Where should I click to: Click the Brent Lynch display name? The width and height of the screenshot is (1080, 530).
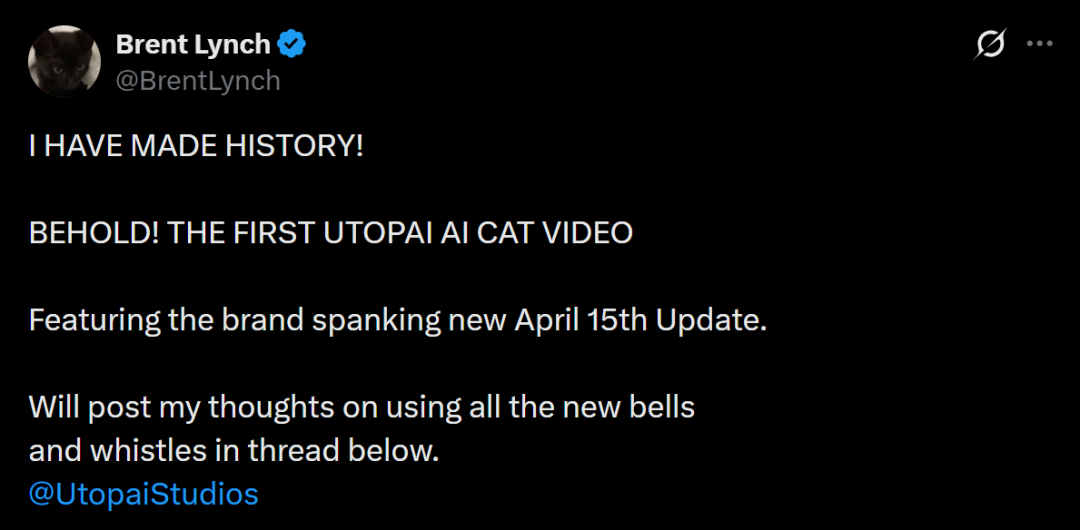pos(193,45)
